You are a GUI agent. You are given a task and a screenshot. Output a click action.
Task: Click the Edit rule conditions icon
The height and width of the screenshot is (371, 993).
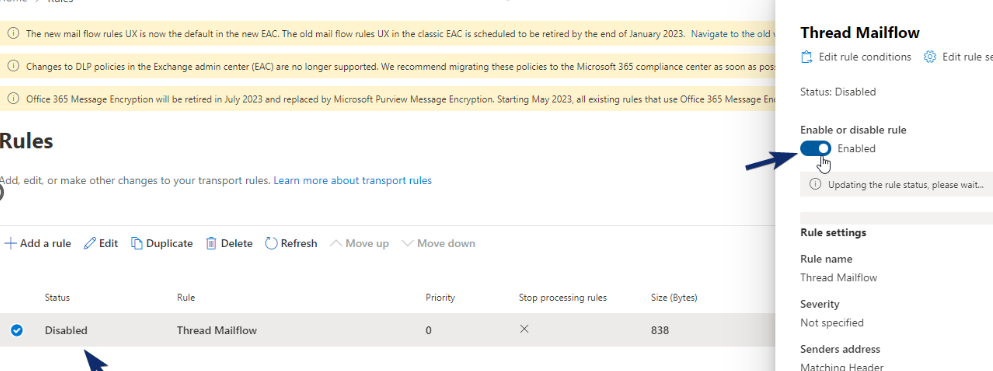pos(807,57)
